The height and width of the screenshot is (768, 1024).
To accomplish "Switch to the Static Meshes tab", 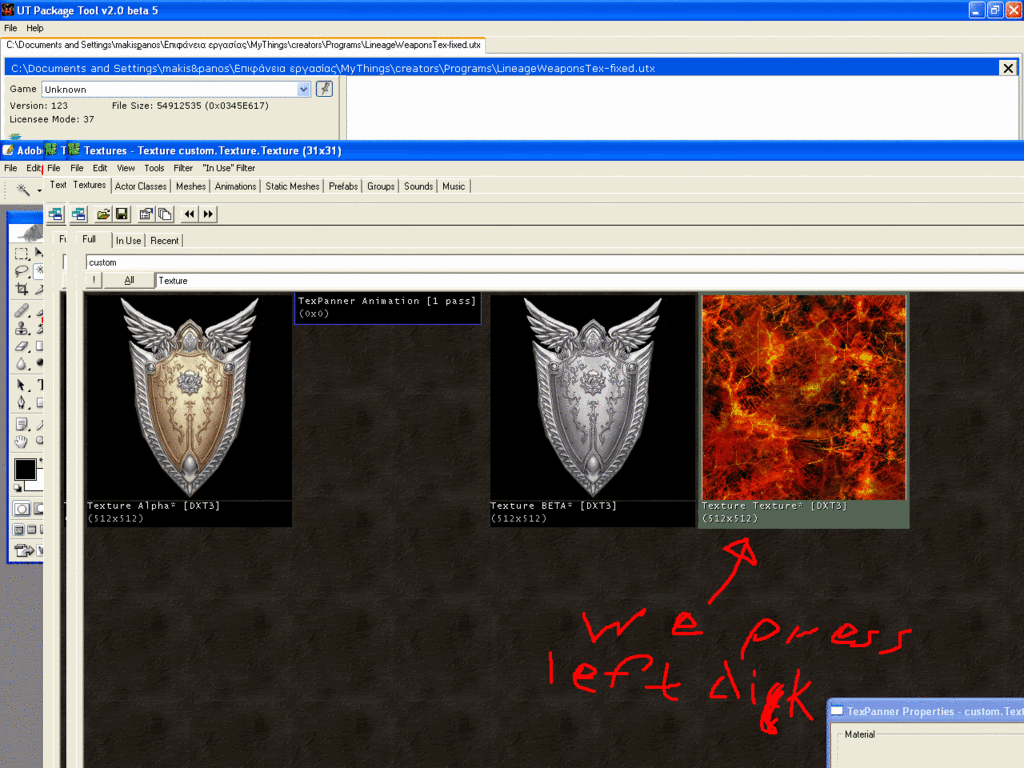I will [x=293, y=186].
